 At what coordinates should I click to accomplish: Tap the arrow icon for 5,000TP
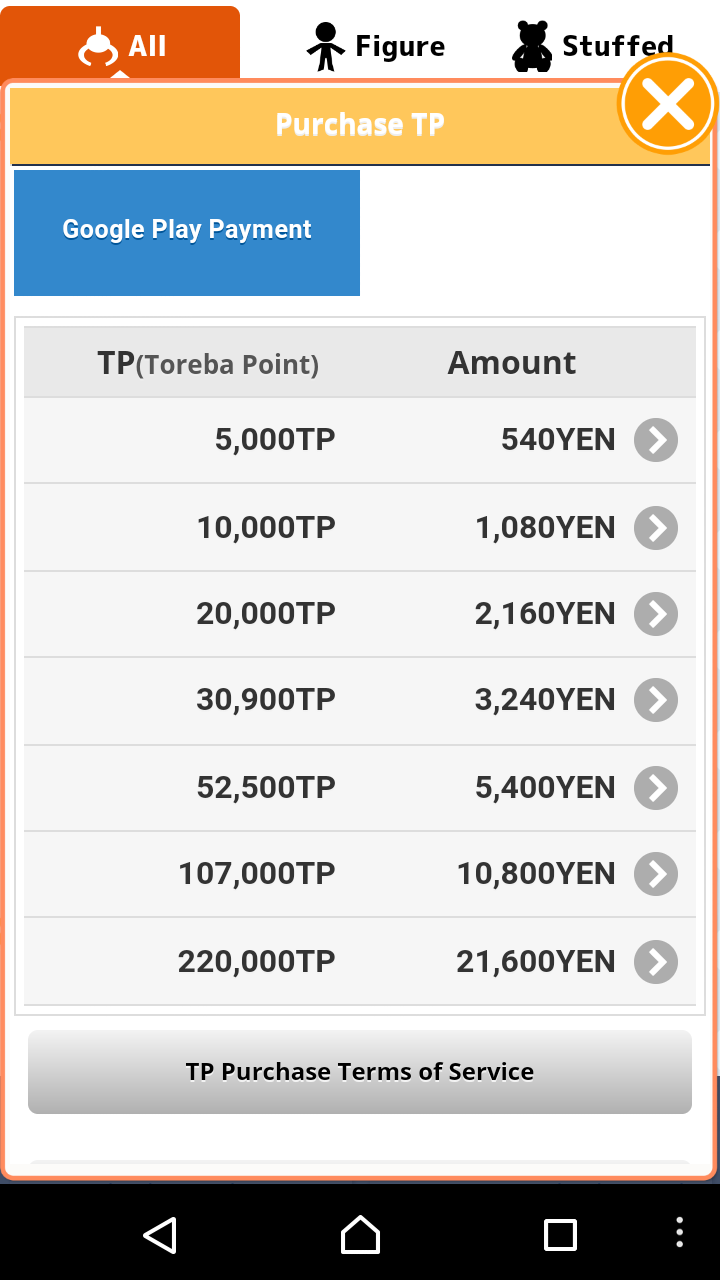[x=656, y=440]
